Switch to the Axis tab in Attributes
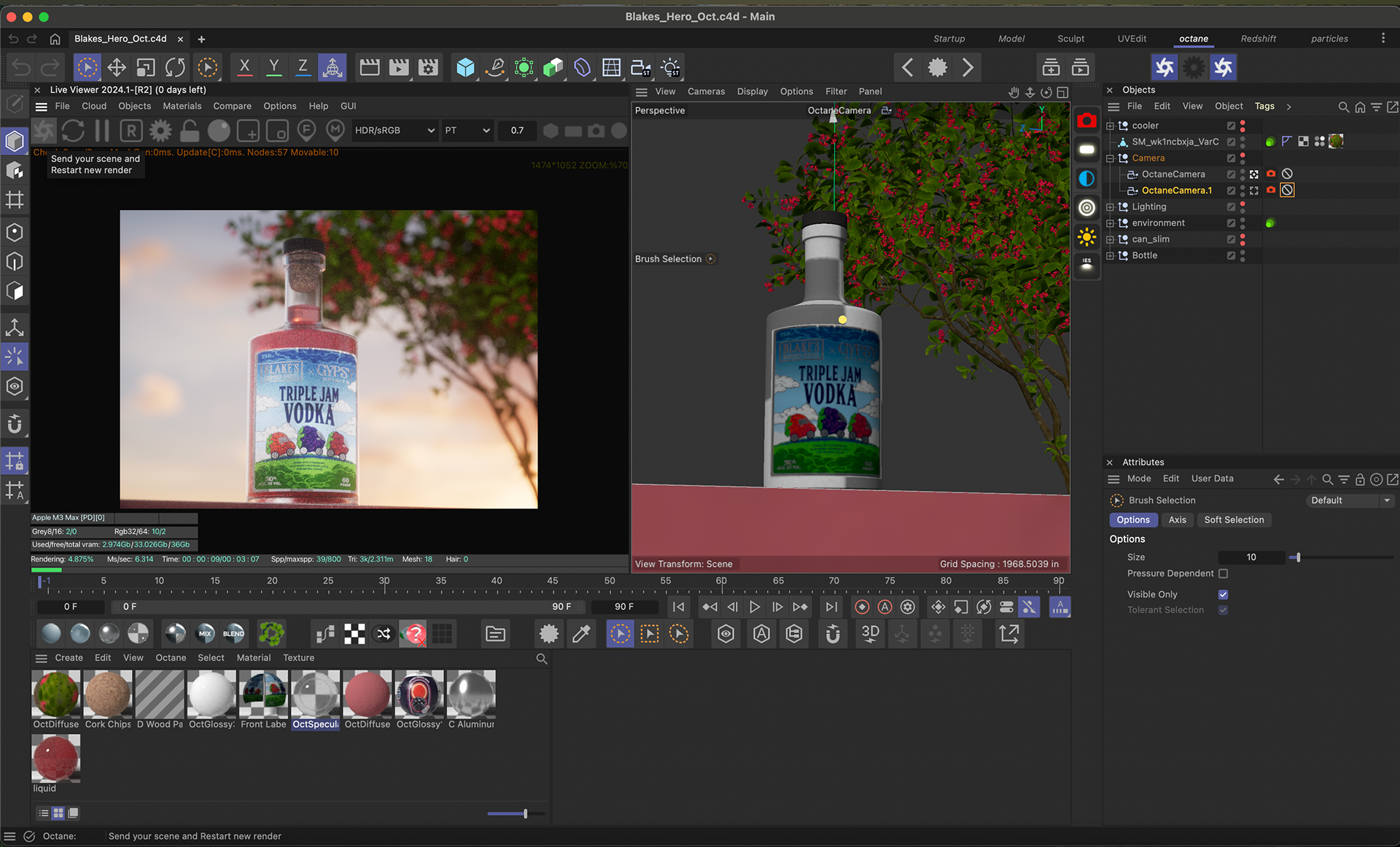 [x=1177, y=520]
